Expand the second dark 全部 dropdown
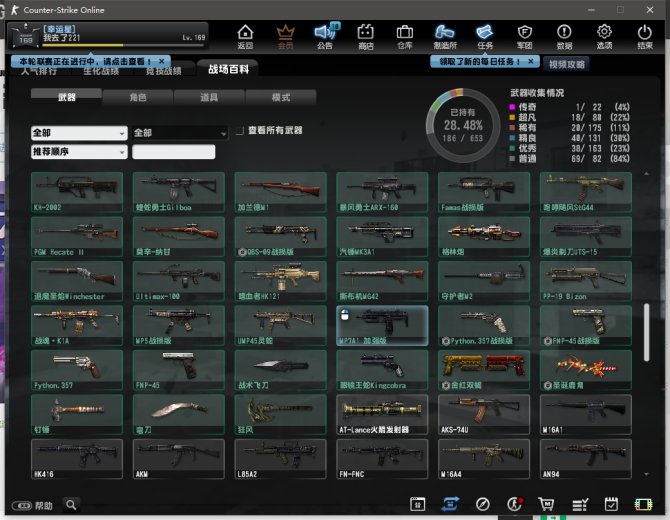 (180, 133)
